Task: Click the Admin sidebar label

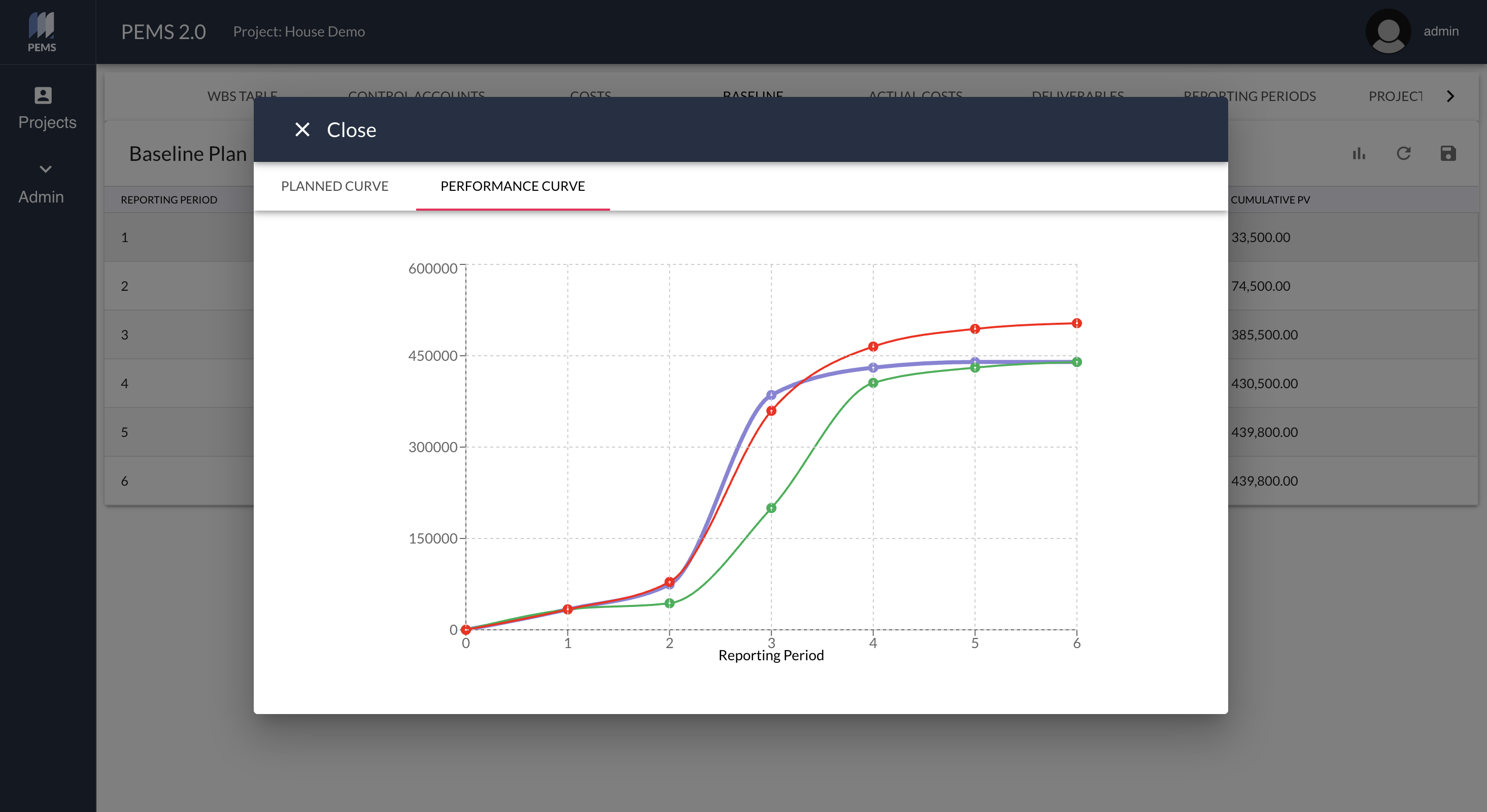Action: 41,197
